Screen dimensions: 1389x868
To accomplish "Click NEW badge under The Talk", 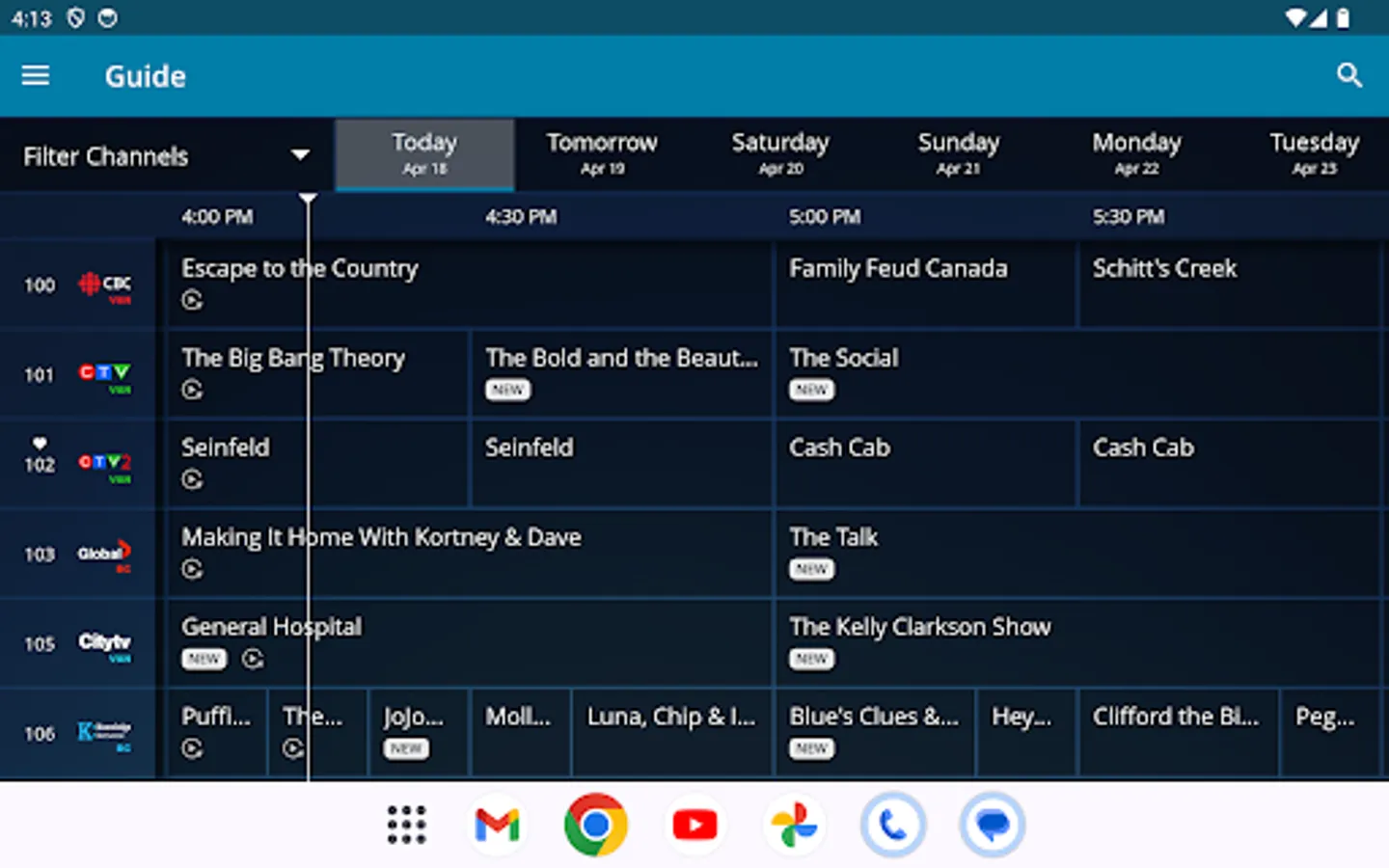I will point(812,569).
